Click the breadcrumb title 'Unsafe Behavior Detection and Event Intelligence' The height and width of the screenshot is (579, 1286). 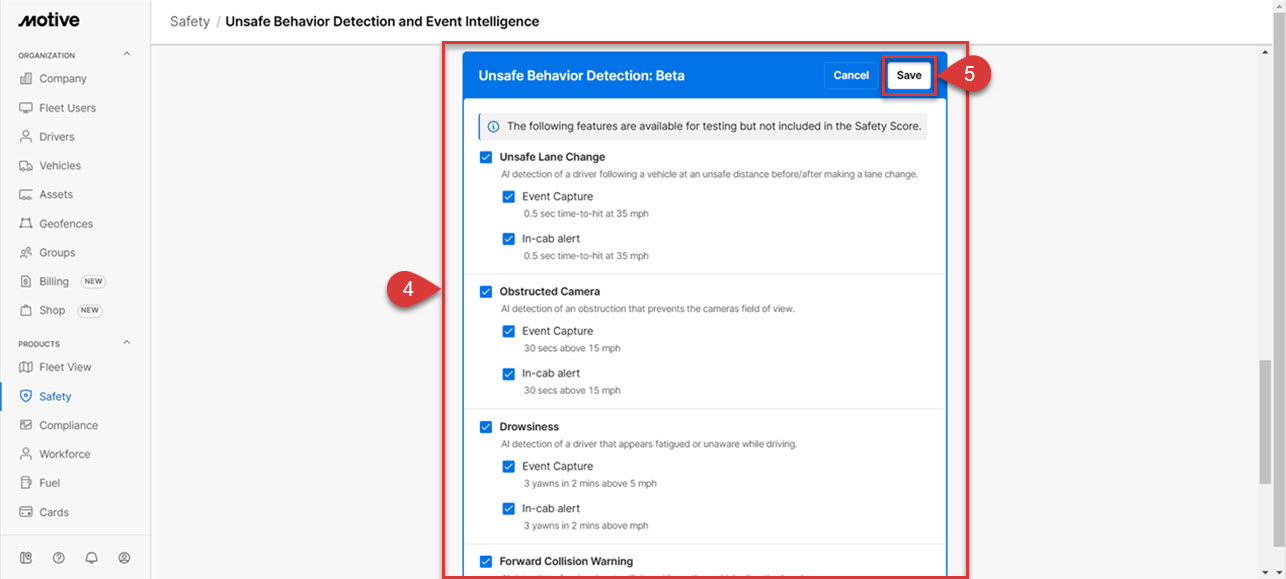(382, 21)
